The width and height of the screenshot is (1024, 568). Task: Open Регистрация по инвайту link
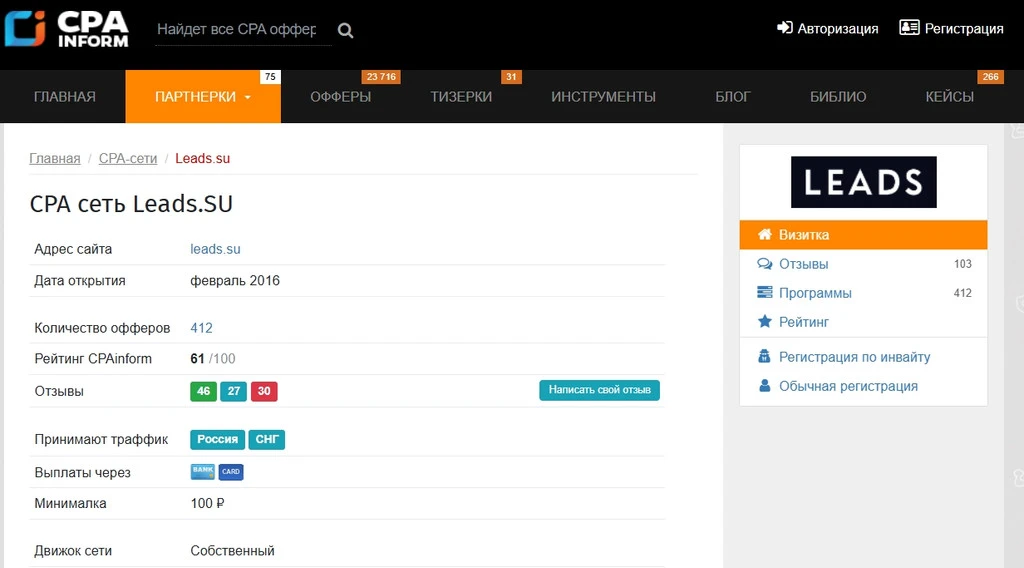pos(854,357)
